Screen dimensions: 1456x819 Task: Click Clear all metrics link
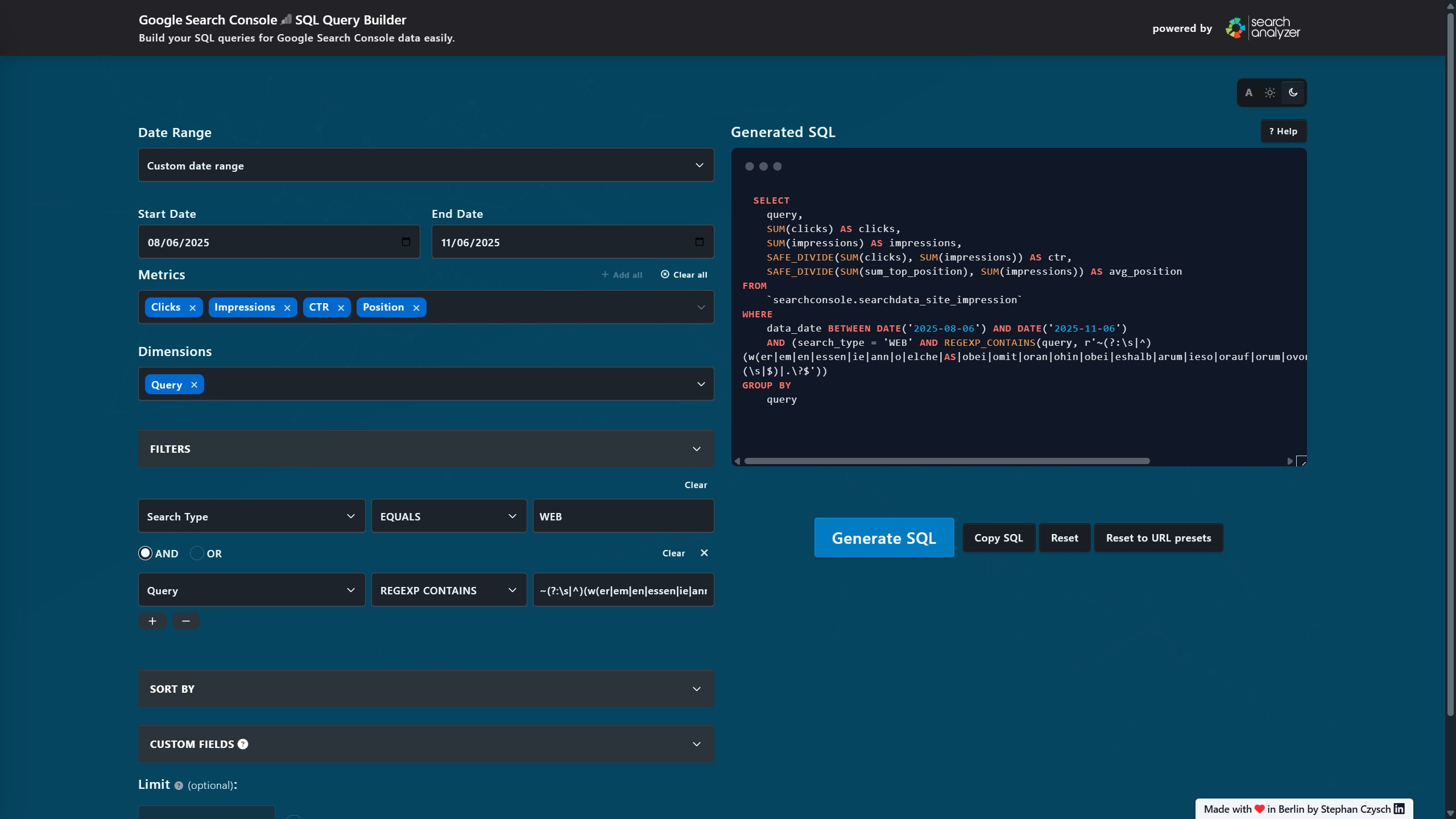tap(684, 275)
